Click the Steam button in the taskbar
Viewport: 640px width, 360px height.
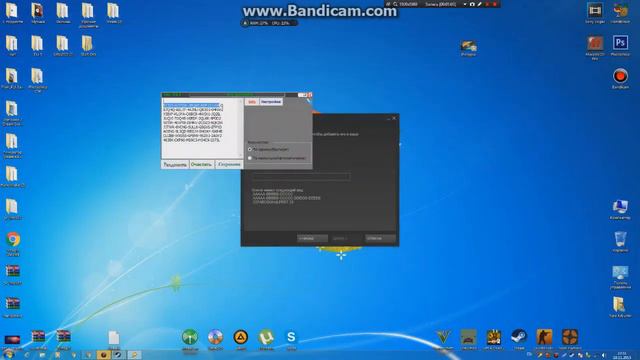coord(118,355)
